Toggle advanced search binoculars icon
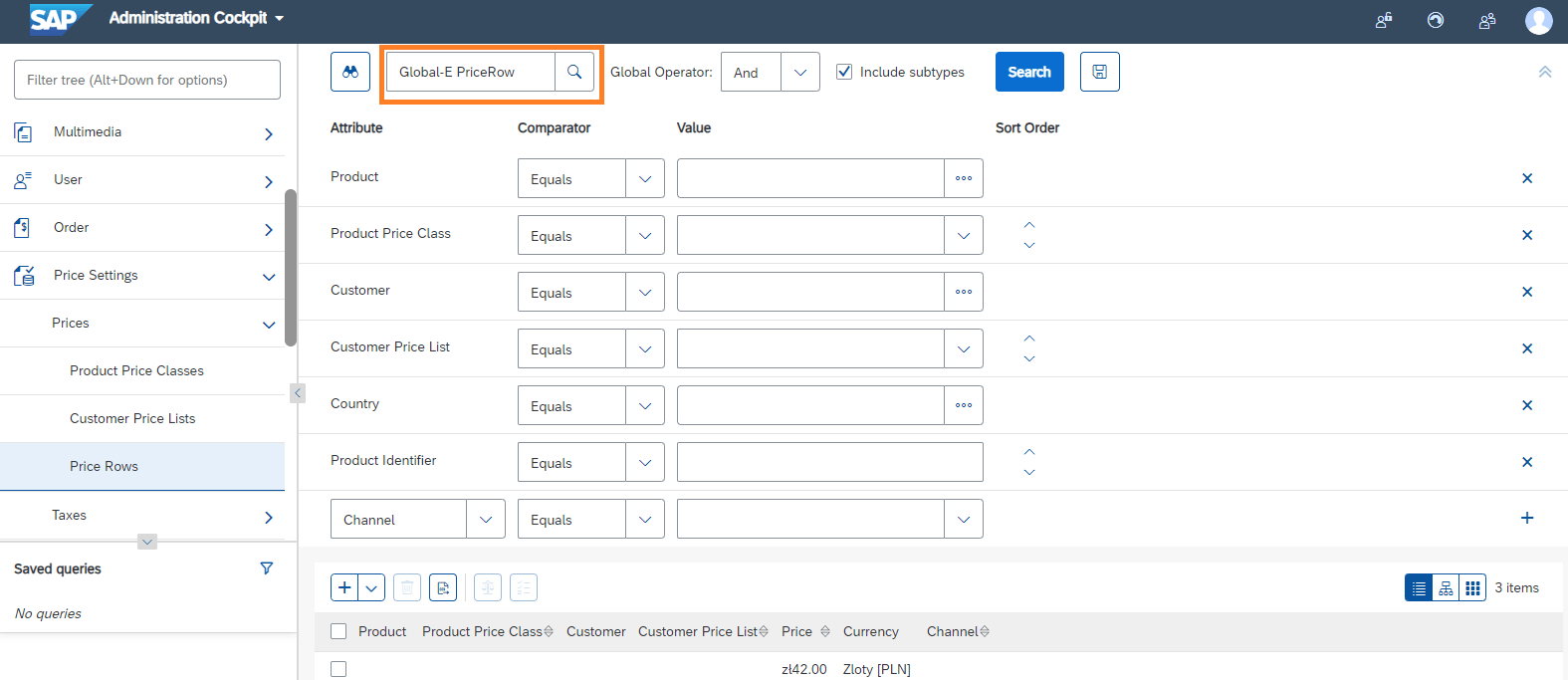 coord(350,72)
